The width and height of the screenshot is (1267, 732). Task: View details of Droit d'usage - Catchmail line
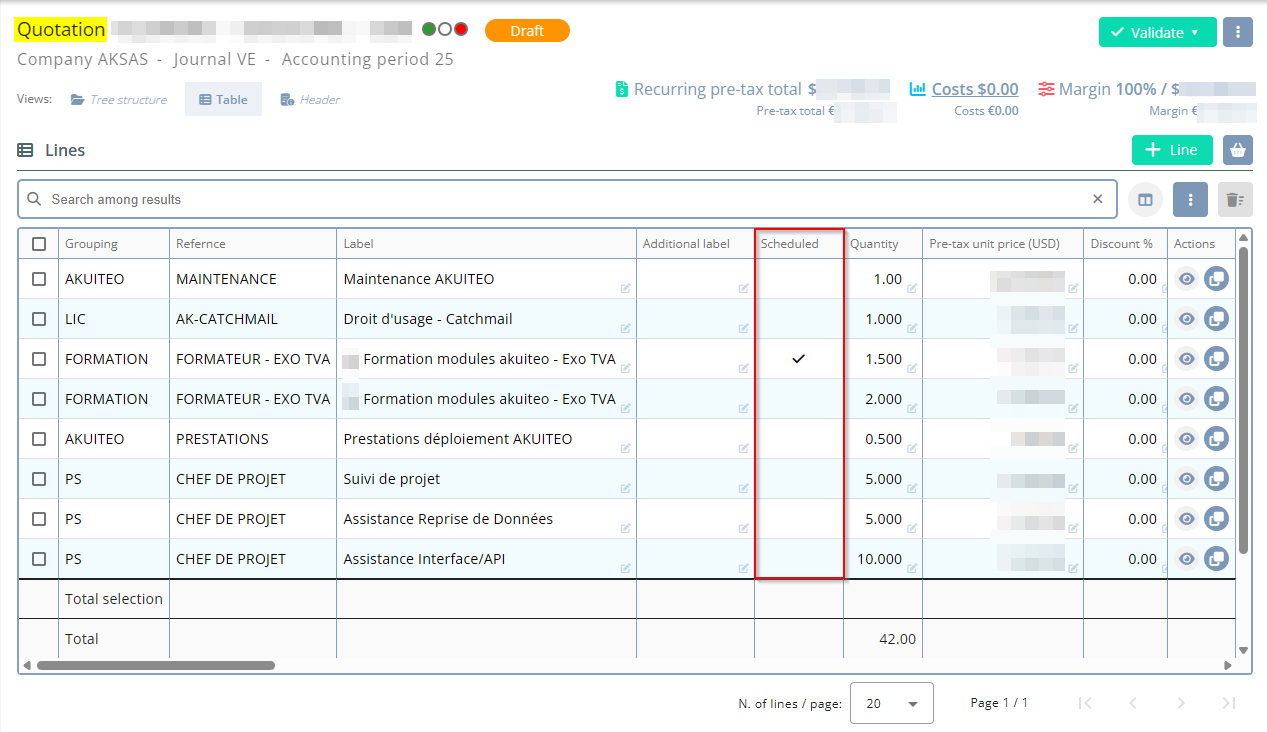pos(1186,319)
